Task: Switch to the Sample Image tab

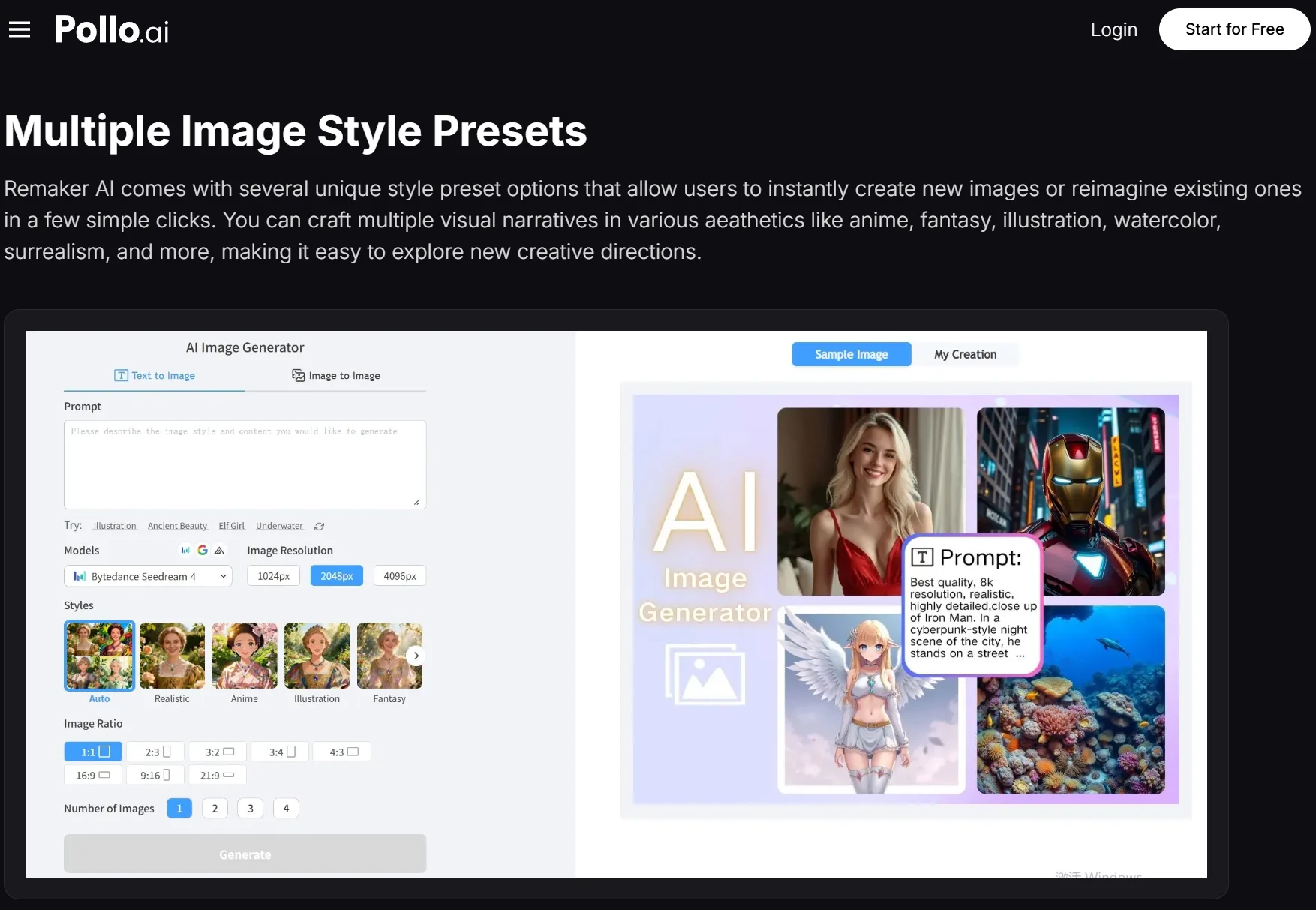Action: 852,354
